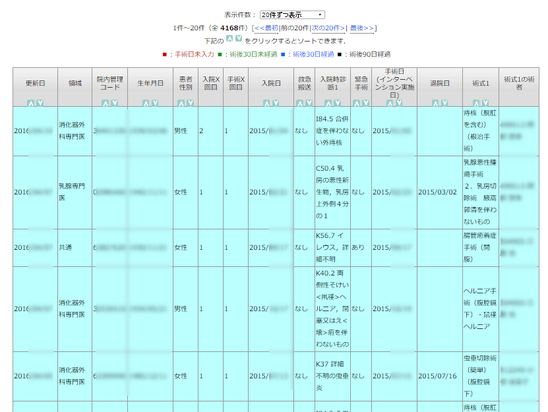Sort 緊急手術 column ascending
Viewport: 548px width, 412px height.
(356, 103)
